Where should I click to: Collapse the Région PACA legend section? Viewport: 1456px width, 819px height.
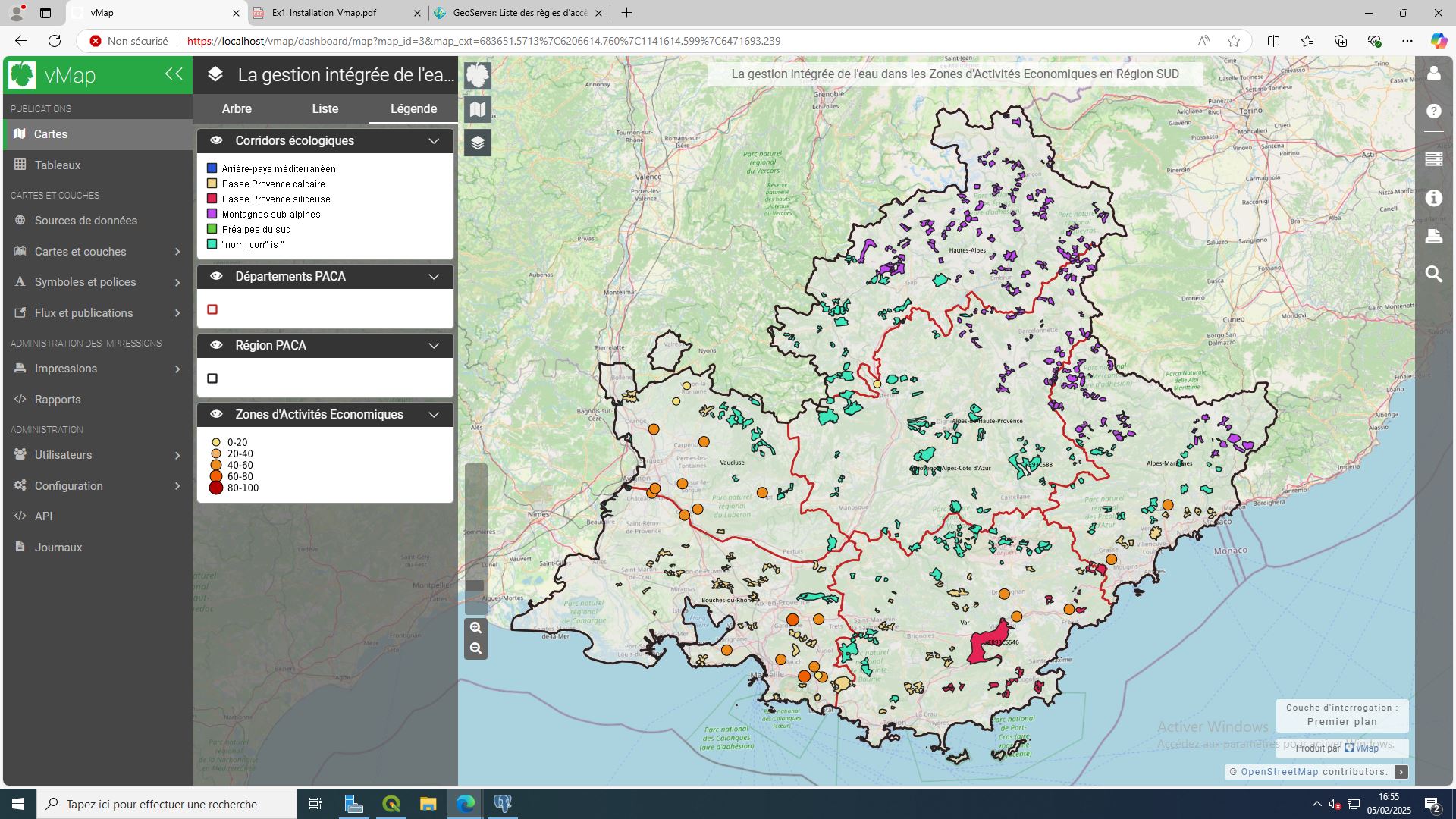434,346
